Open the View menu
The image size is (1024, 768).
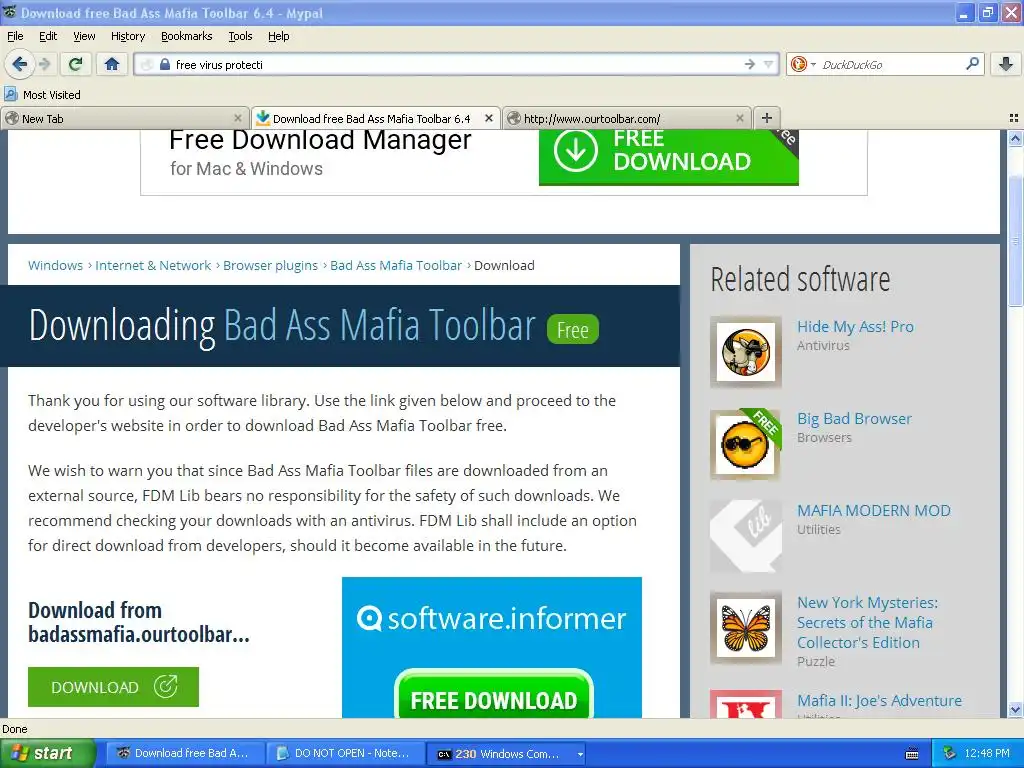[x=84, y=36]
